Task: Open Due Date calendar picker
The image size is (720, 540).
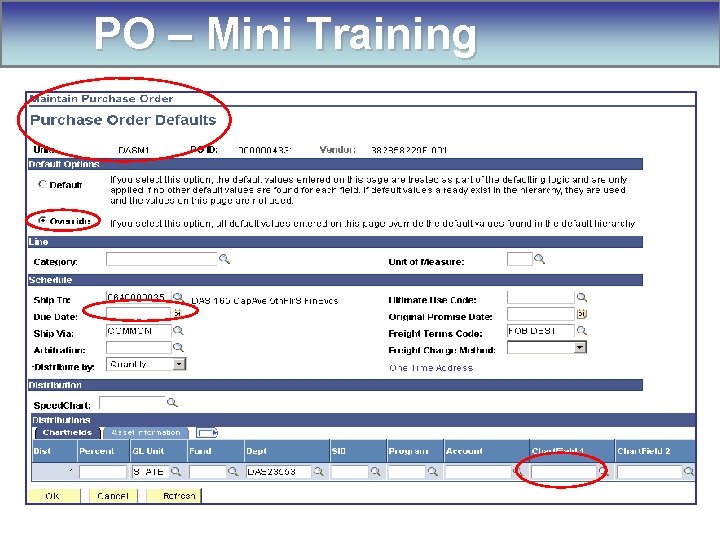Action: (x=177, y=313)
